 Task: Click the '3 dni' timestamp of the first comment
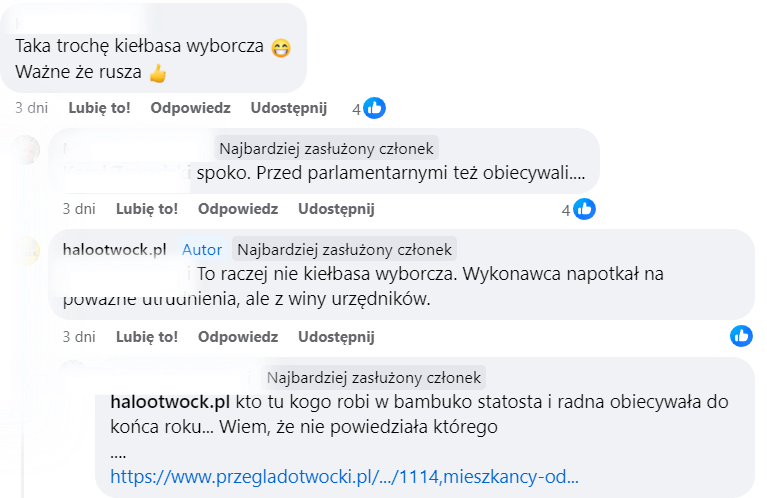point(31,108)
